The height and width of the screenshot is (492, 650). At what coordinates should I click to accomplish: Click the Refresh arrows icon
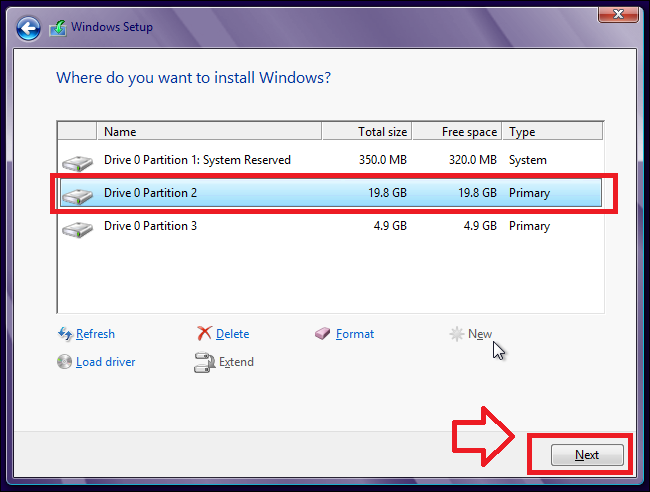pyautogui.click(x=66, y=334)
